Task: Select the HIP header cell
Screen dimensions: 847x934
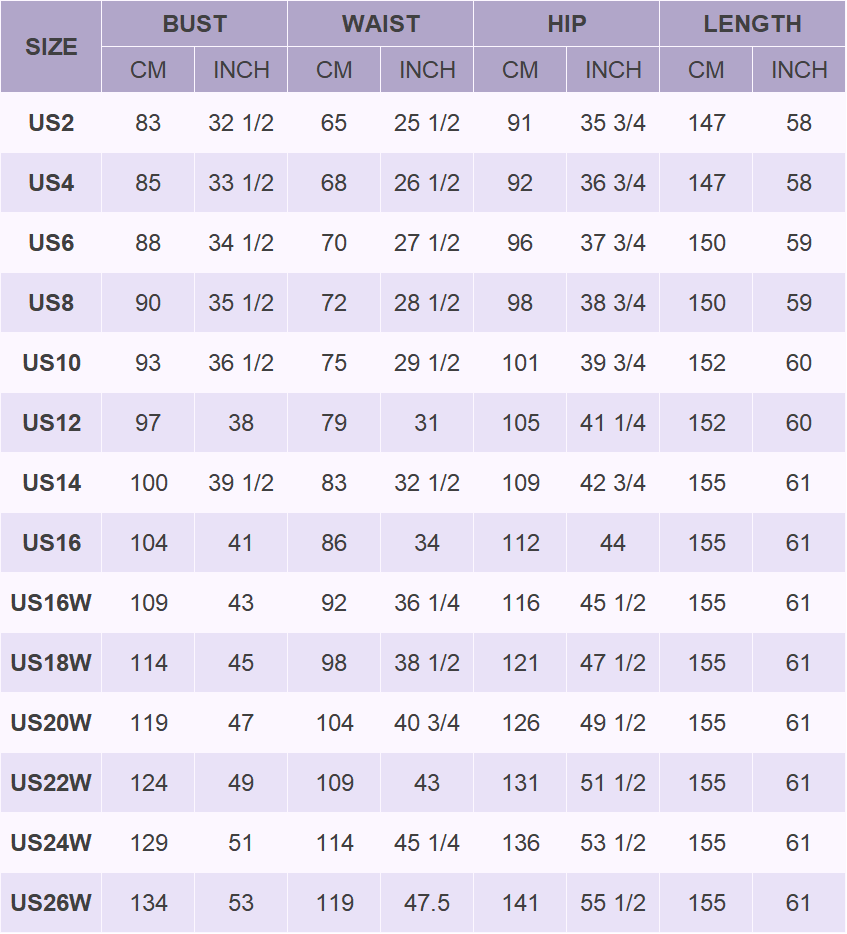Action: pos(566,24)
